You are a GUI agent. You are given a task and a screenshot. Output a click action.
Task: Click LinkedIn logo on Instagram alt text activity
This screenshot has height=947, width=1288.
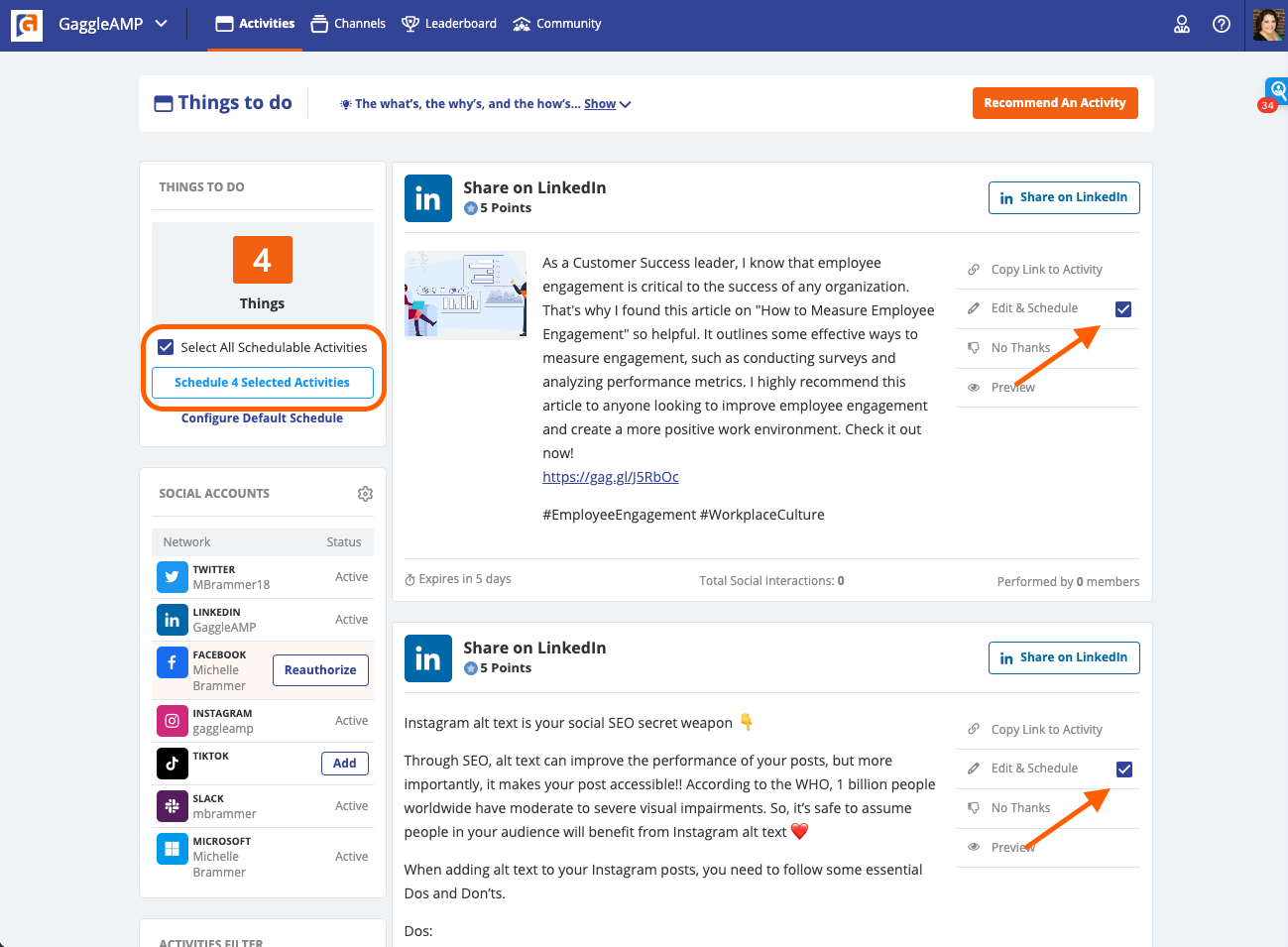click(428, 658)
